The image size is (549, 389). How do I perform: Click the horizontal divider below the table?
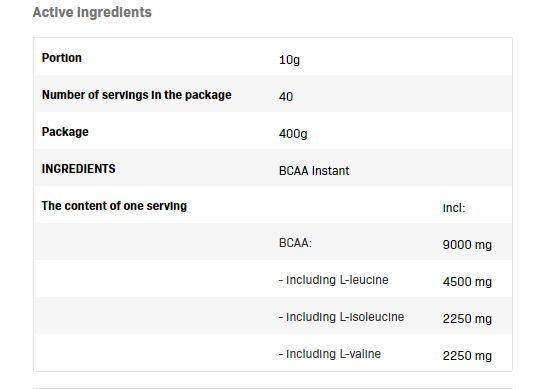click(x=273, y=388)
